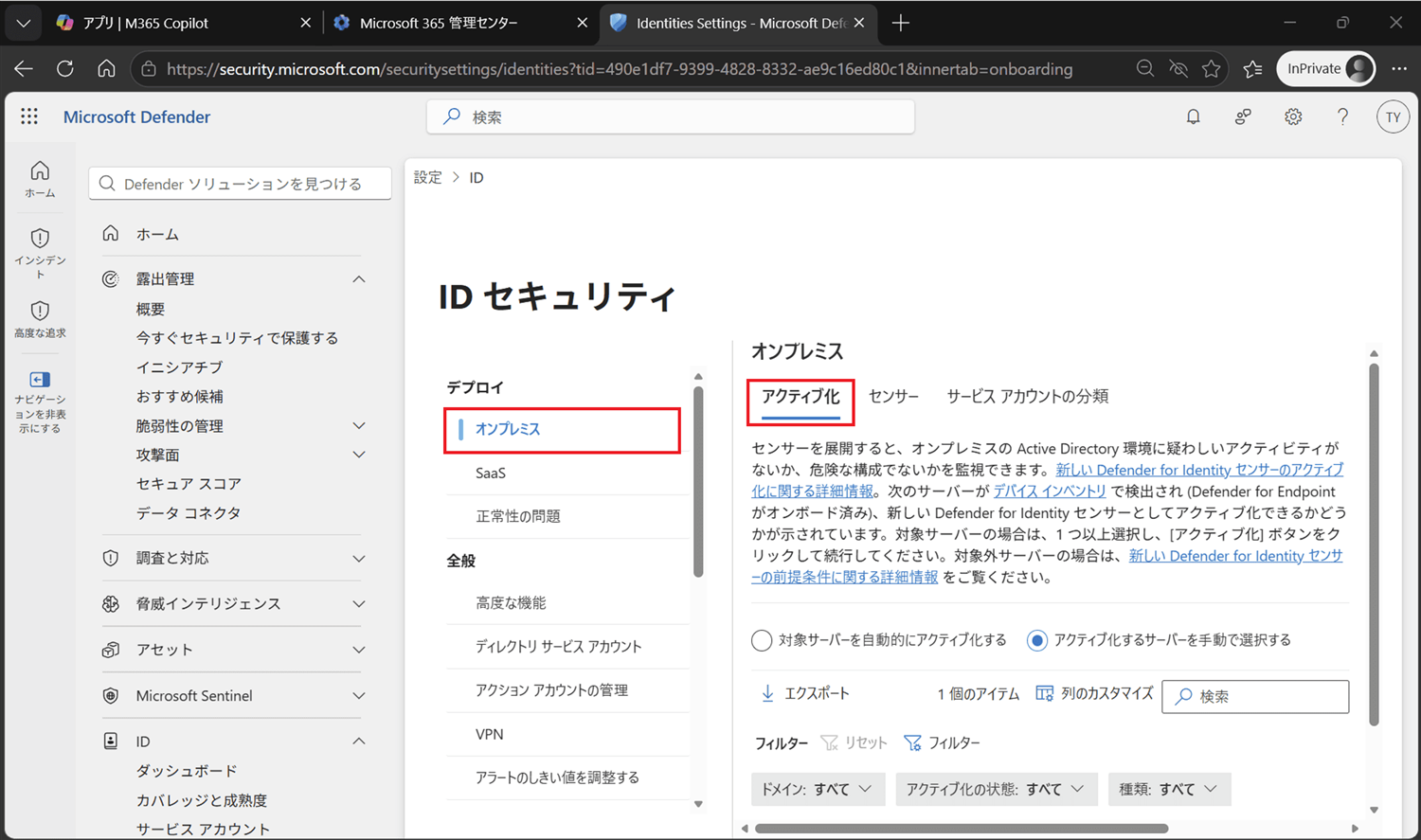This screenshot has height=840, width=1421.
Task: Add page to favorites star icon
Action: pyautogui.click(x=1211, y=68)
